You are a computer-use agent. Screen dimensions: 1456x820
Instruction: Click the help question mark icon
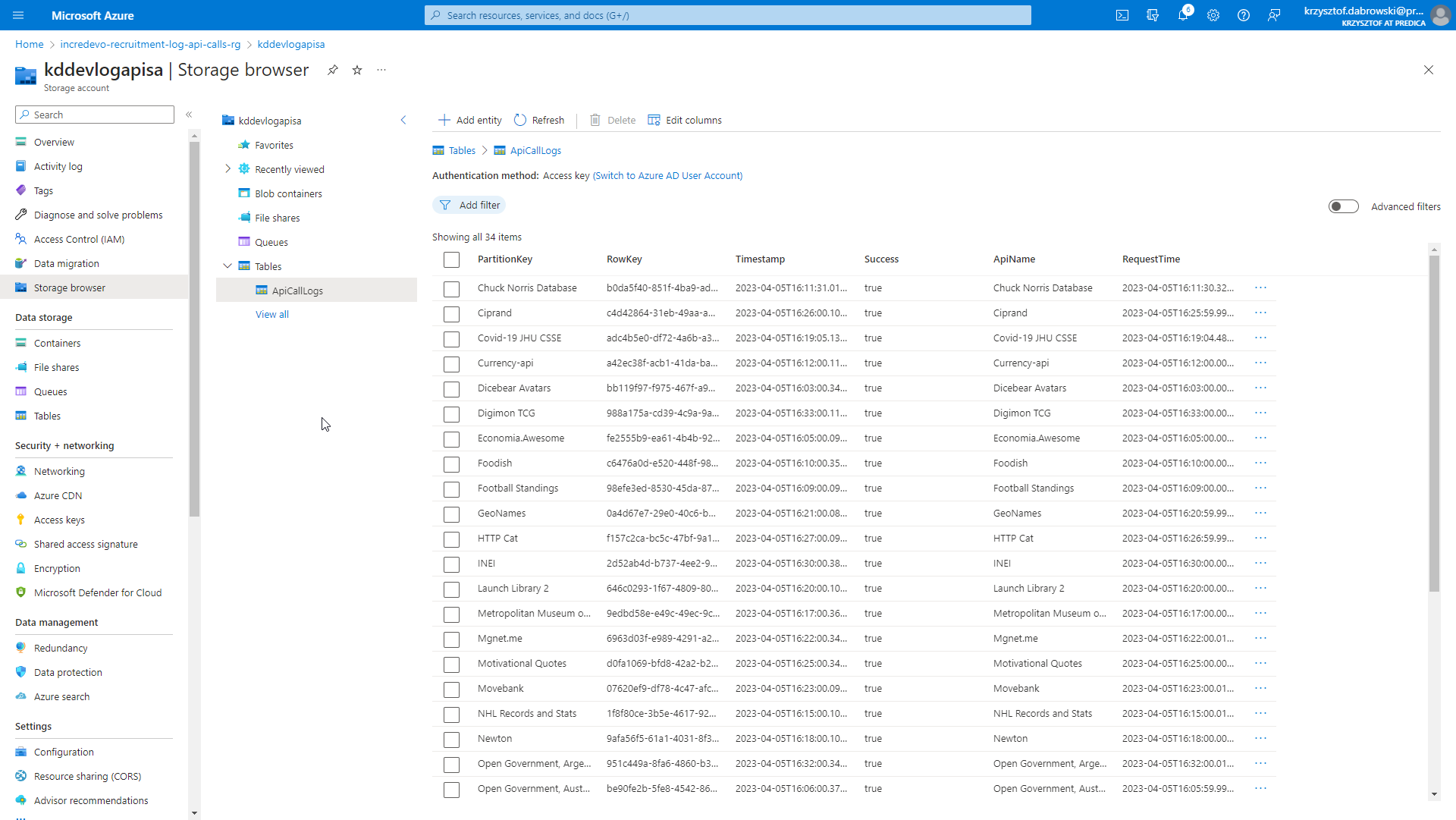click(1244, 15)
